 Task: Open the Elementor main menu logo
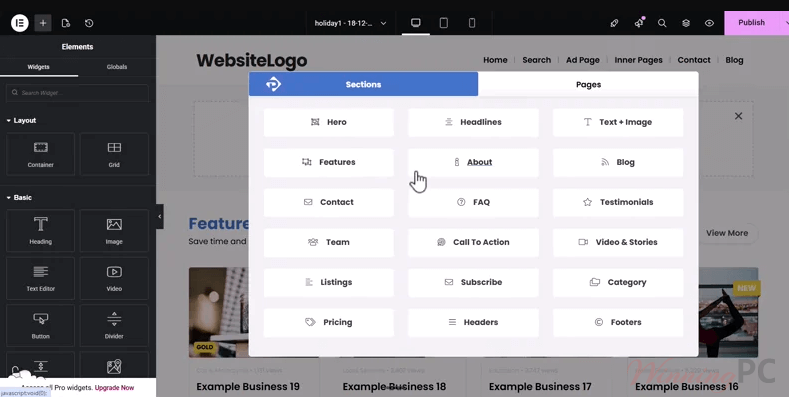click(20, 23)
